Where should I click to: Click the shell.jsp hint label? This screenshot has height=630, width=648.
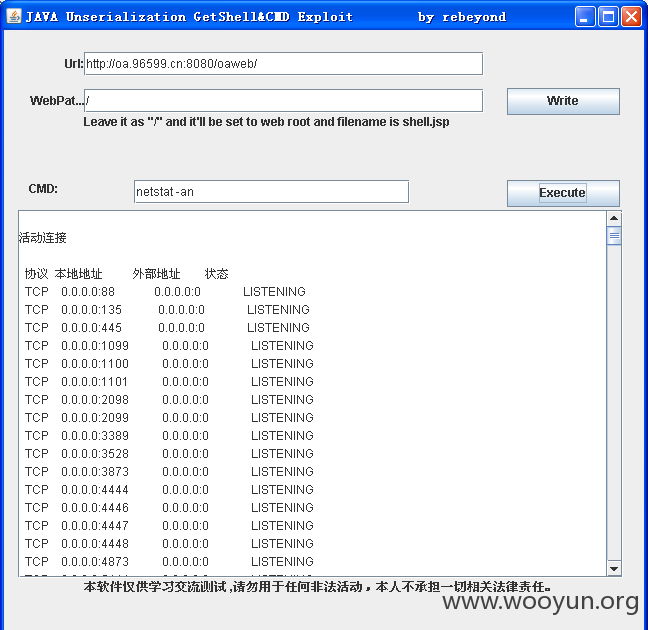pyautogui.click(x=266, y=122)
